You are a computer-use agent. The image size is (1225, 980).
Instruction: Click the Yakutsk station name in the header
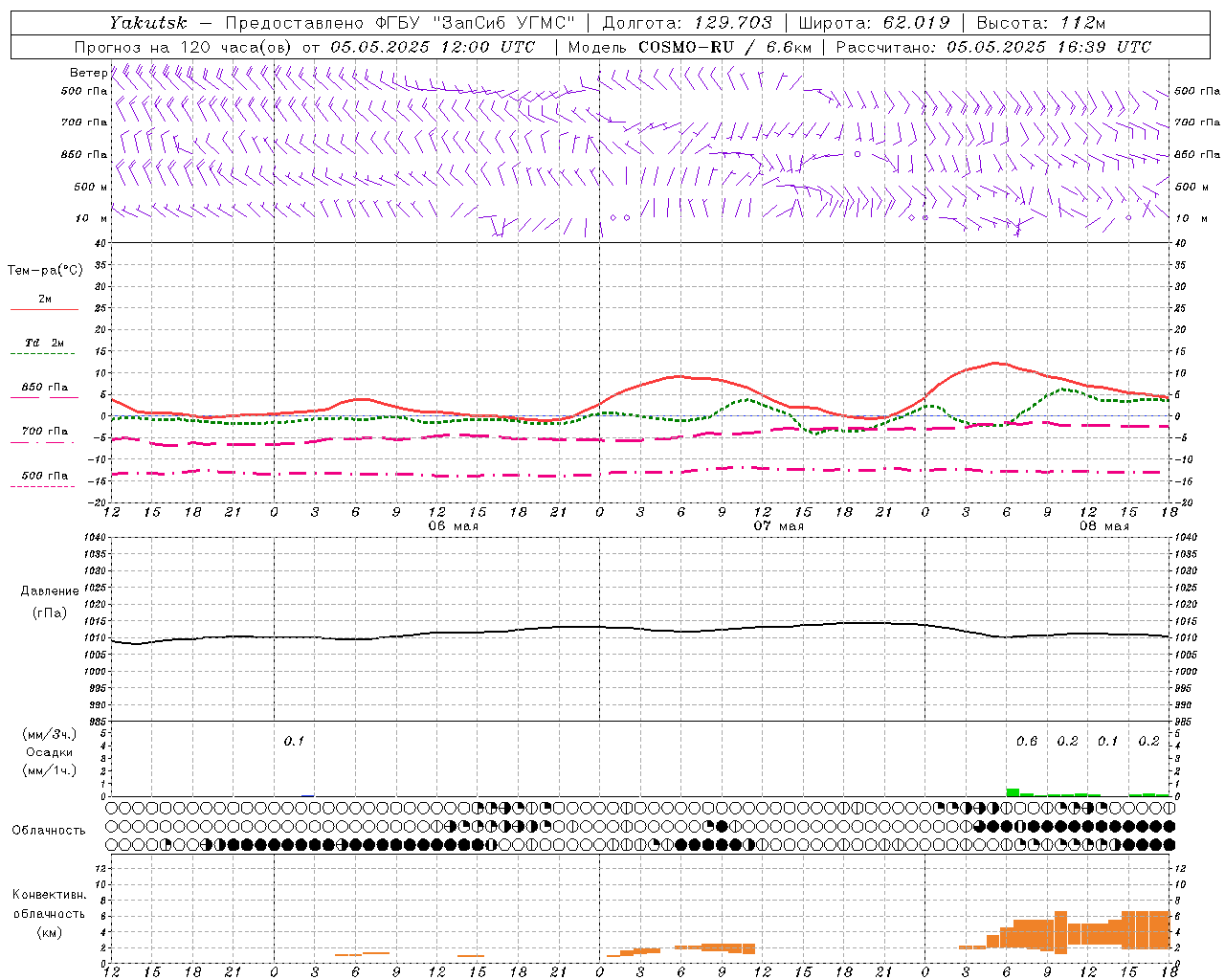[148, 22]
